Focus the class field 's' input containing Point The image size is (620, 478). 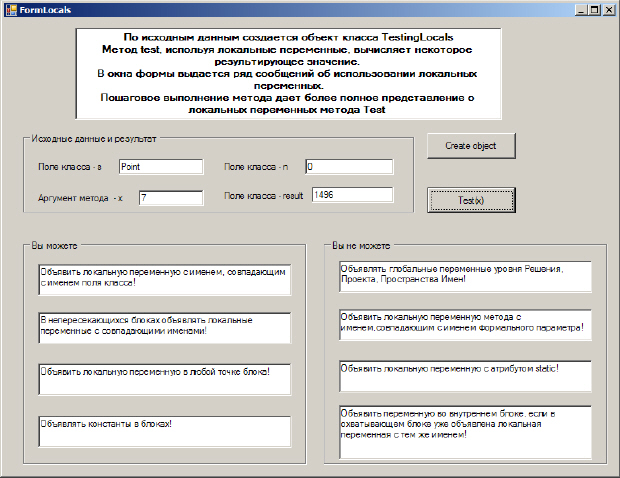[161, 167]
